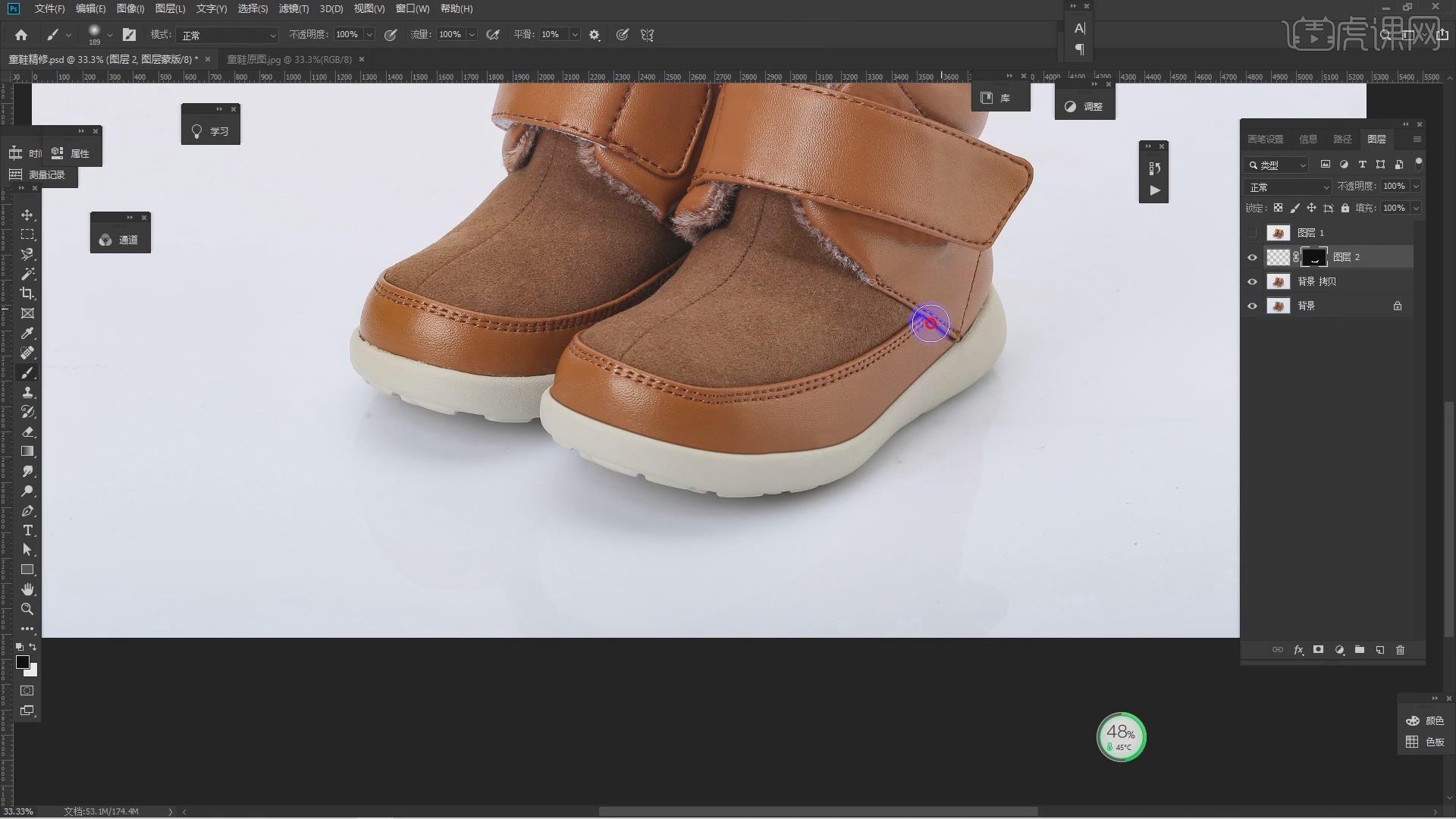Select the Lasso tool
This screenshot has height=819, width=1456.
pos(27,254)
